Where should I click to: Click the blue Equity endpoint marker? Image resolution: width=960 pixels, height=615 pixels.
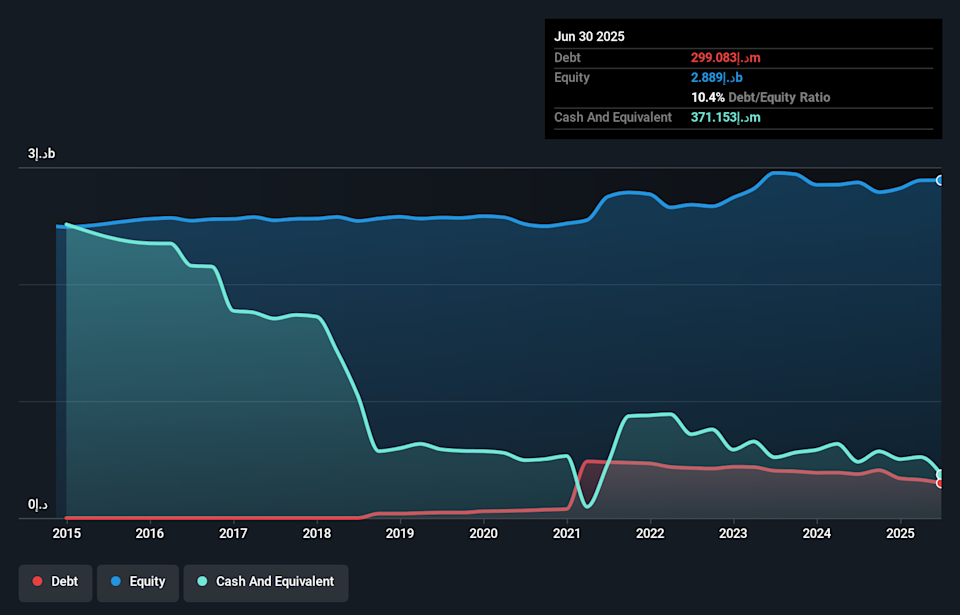(x=939, y=181)
